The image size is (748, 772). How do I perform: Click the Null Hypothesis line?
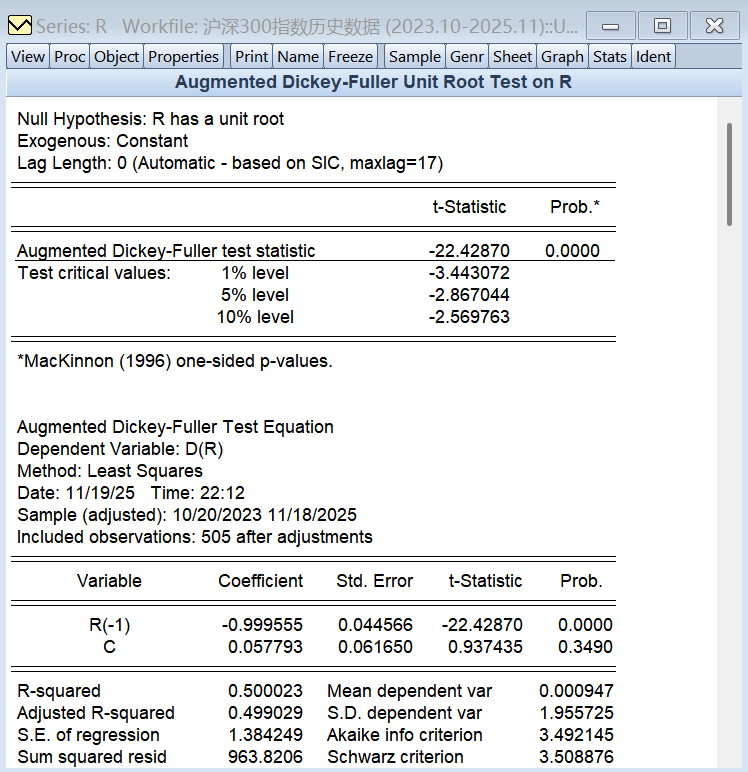pyautogui.click(x=151, y=119)
